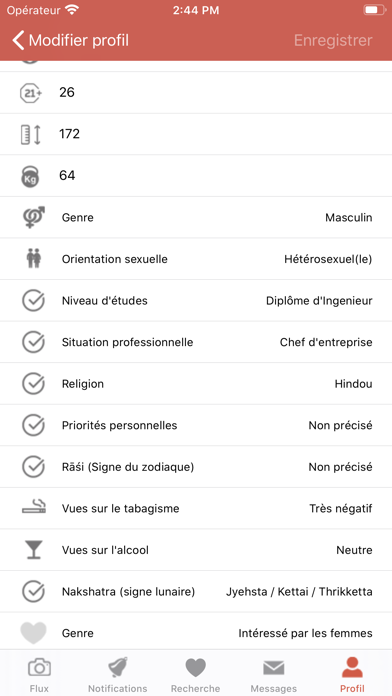
Task: Edit the weight field showing 64
Action: [196, 176]
